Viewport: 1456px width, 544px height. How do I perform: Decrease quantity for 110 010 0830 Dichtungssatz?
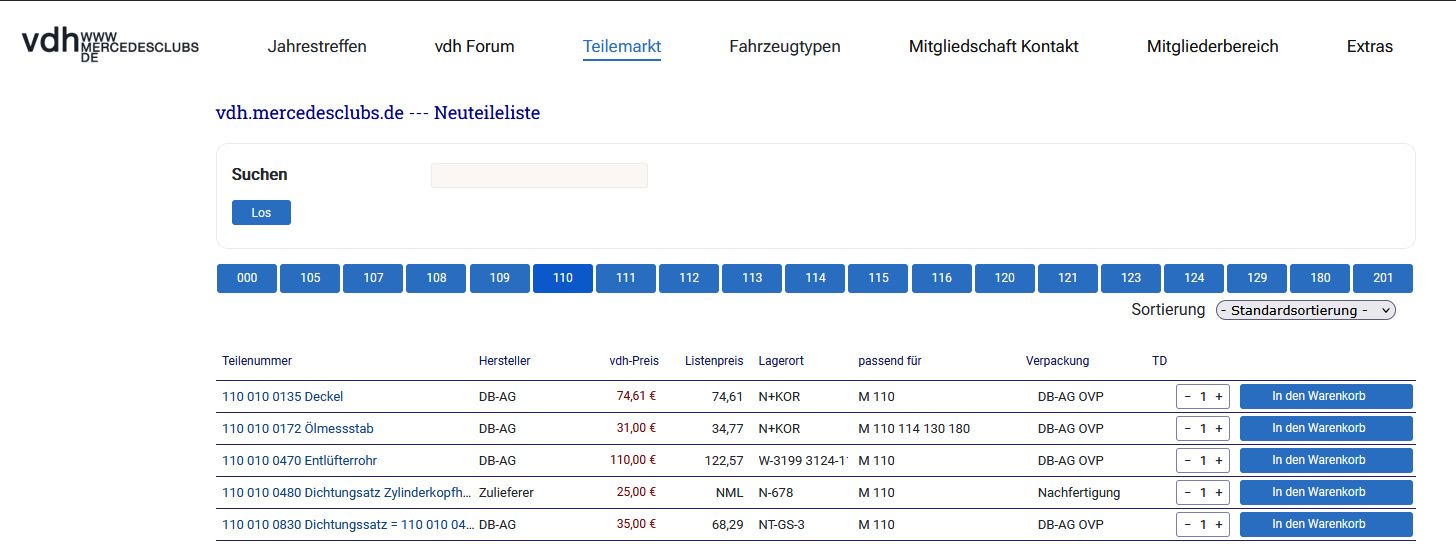pyautogui.click(x=1187, y=525)
